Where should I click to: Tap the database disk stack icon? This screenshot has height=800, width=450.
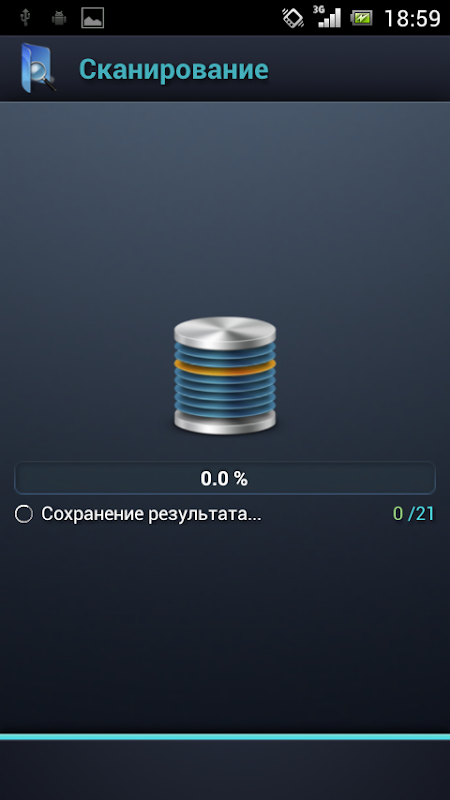click(225, 376)
